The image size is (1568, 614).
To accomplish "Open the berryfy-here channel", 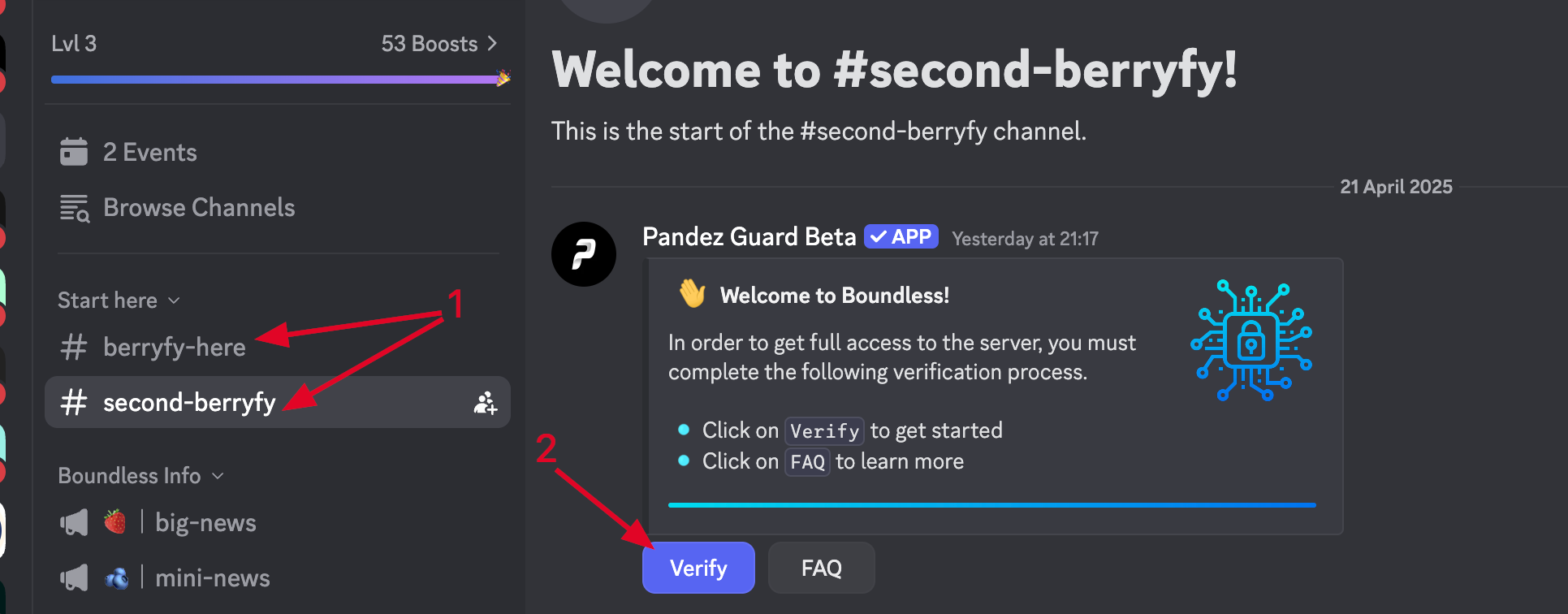I will click(174, 348).
